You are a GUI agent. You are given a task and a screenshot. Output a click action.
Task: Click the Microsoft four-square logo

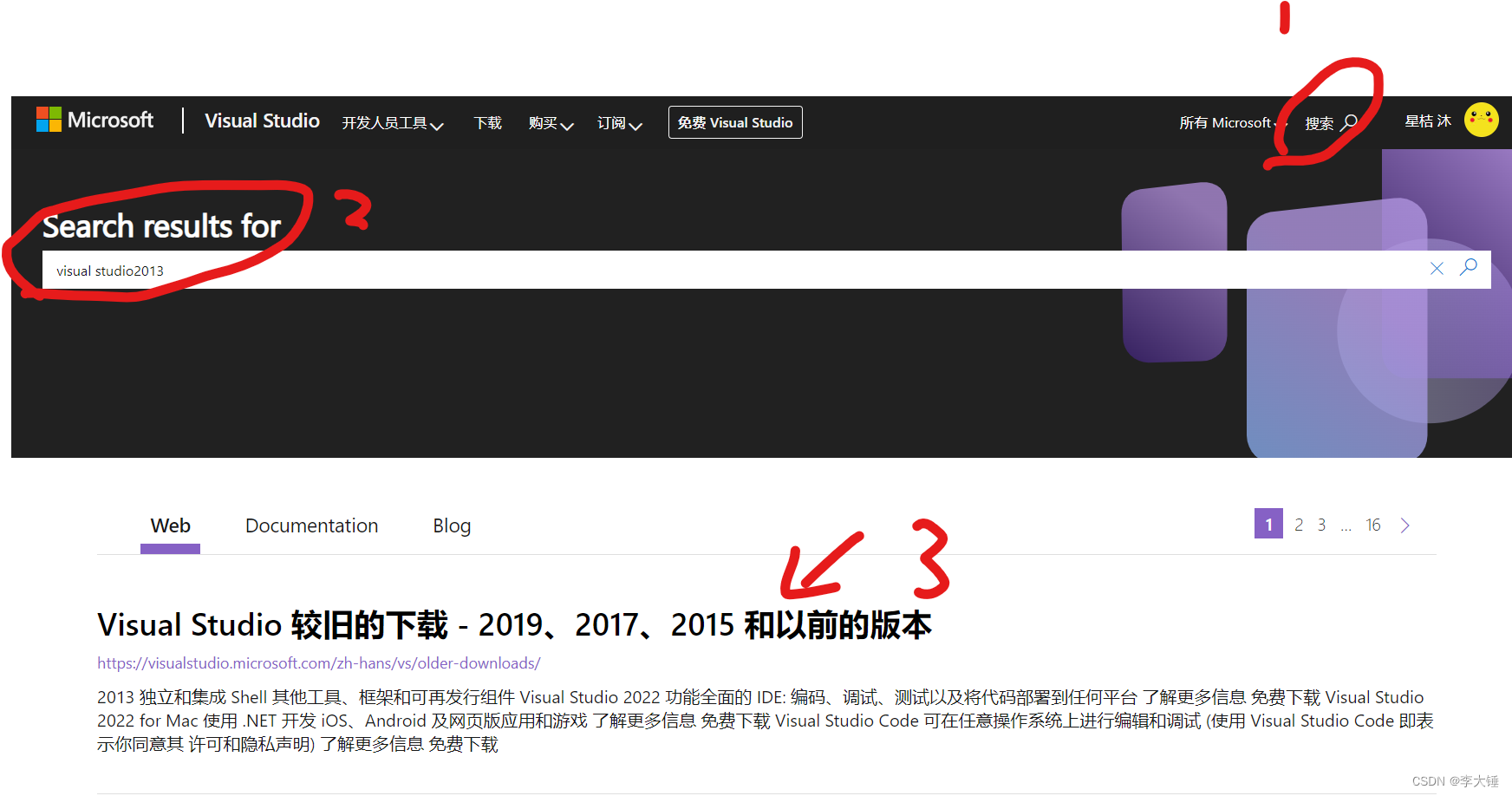point(48,120)
